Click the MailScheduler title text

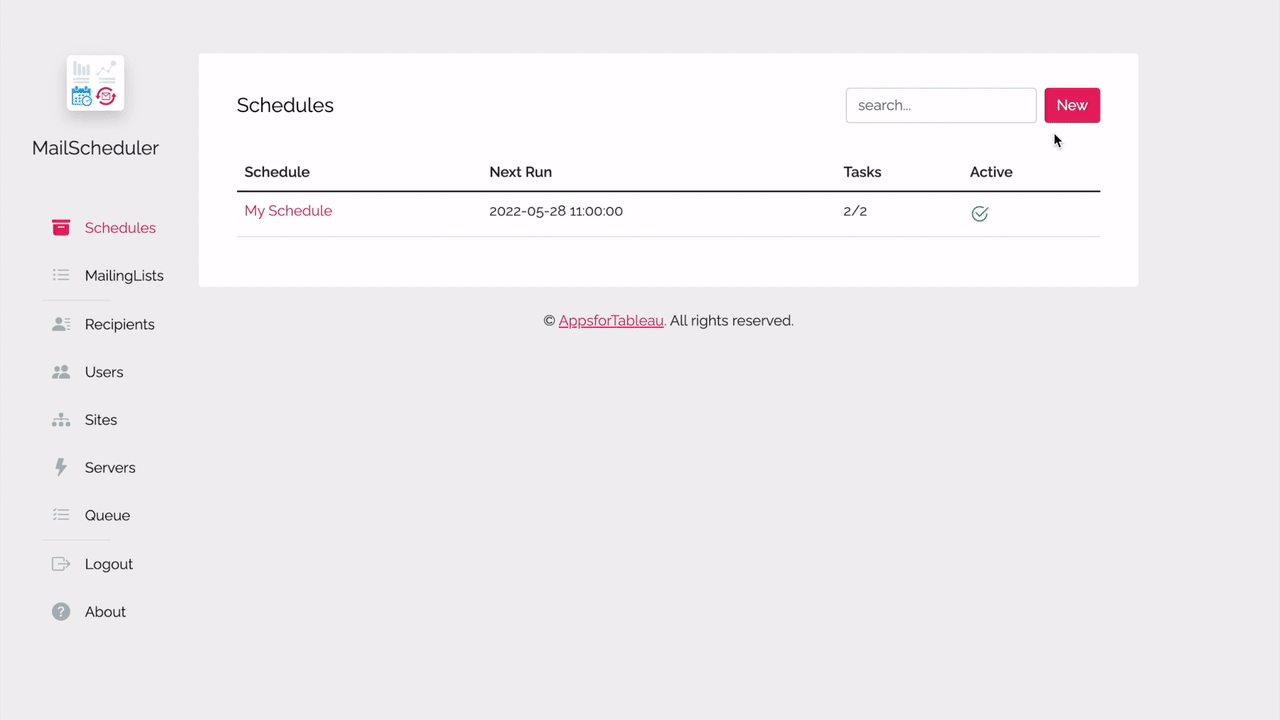[x=95, y=148]
